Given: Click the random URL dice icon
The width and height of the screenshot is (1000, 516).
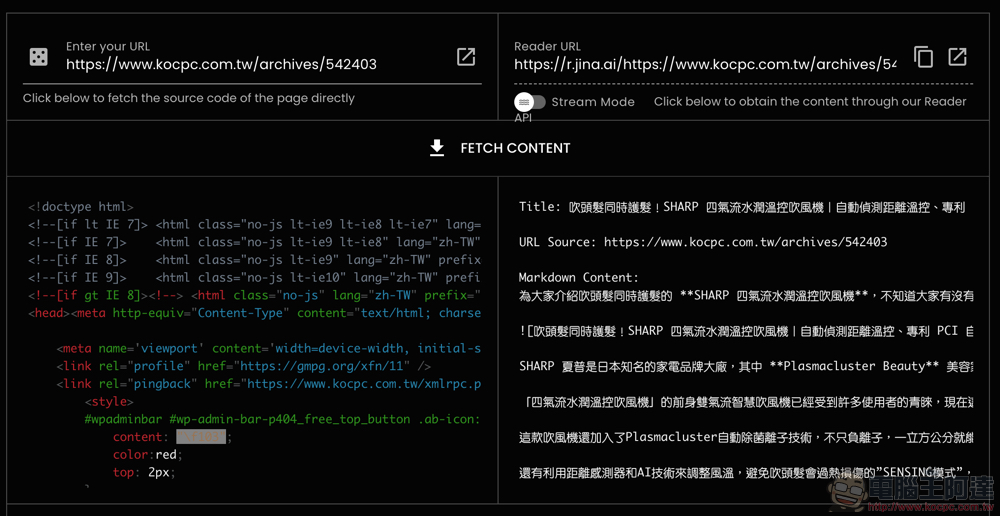Looking at the screenshot, I should [39, 57].
